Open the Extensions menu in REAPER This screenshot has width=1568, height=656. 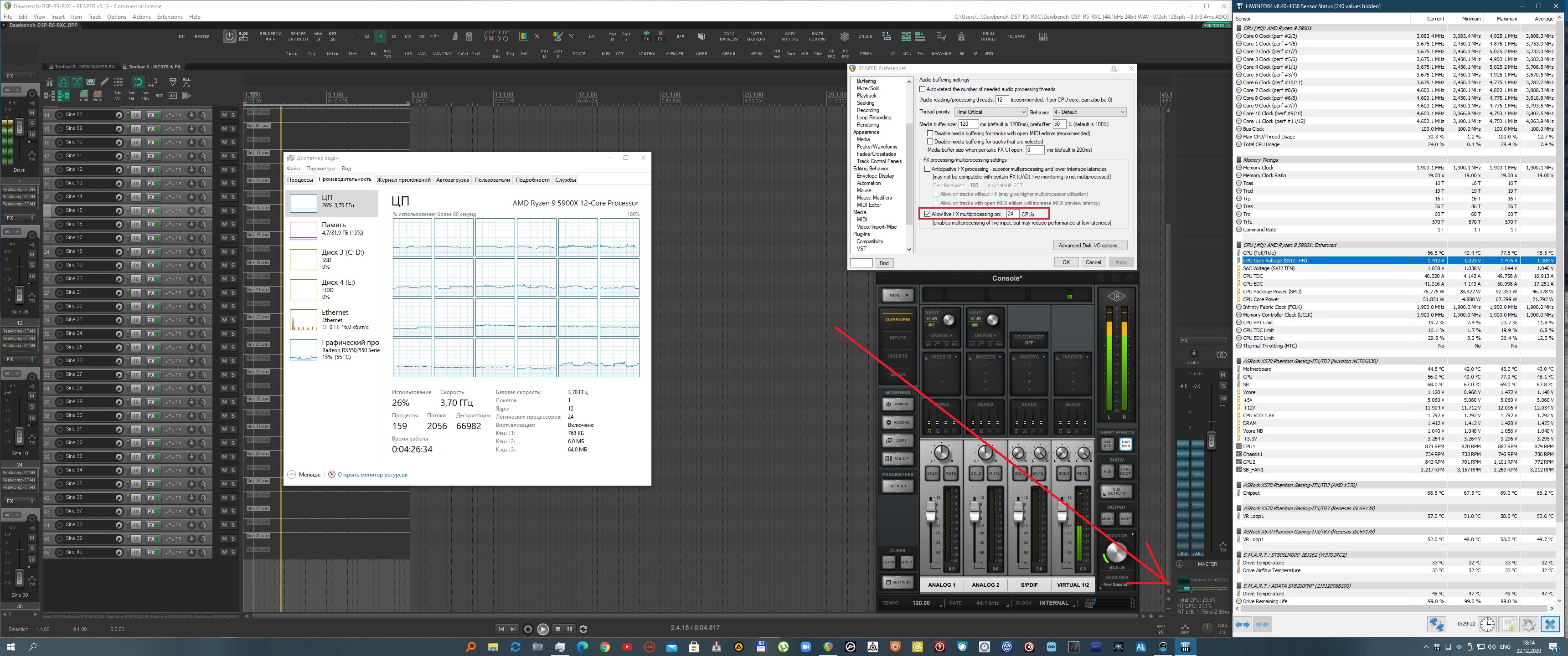tap(169, 17)
